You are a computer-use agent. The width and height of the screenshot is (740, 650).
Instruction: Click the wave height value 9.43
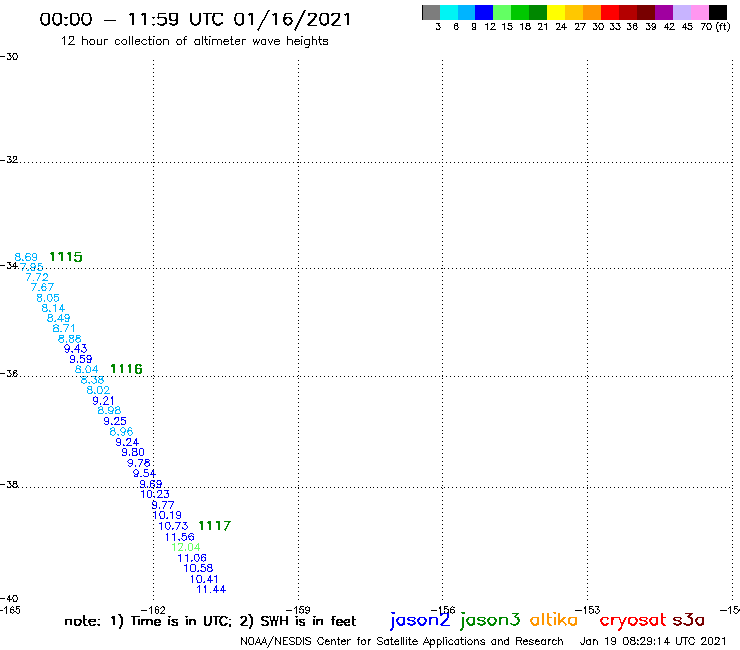[76, 348]
